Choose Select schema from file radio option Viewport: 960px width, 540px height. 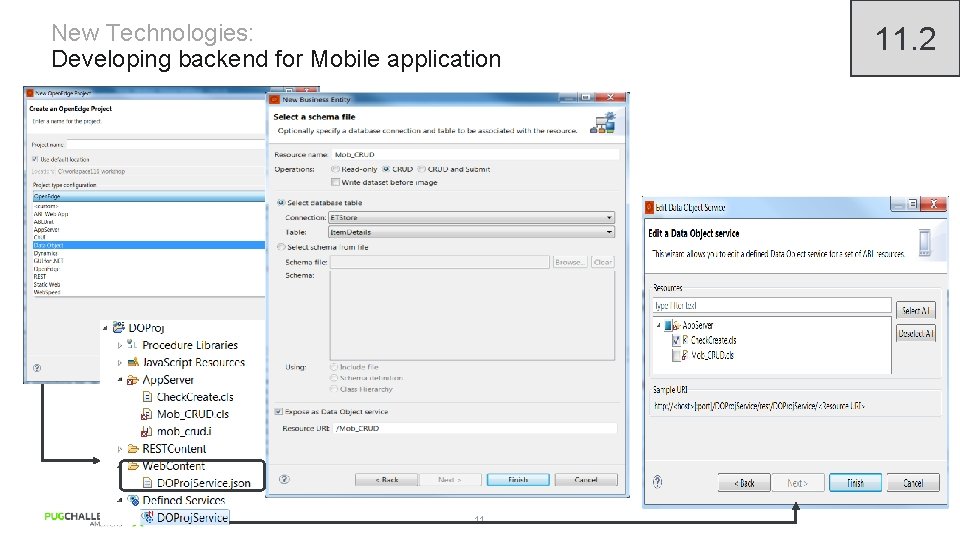tap(281, 247)
